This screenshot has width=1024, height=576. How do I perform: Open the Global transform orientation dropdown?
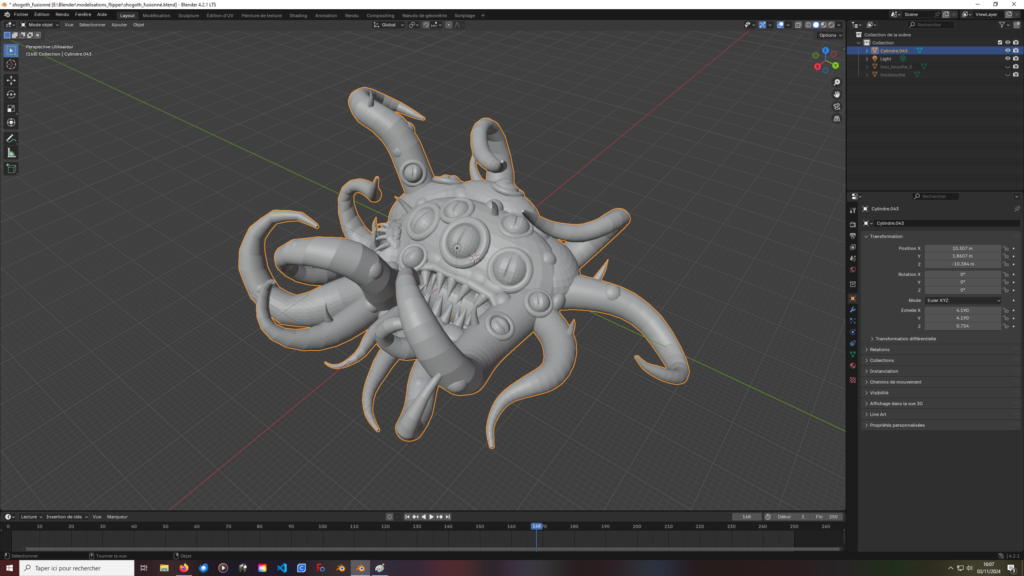point(389,25)
